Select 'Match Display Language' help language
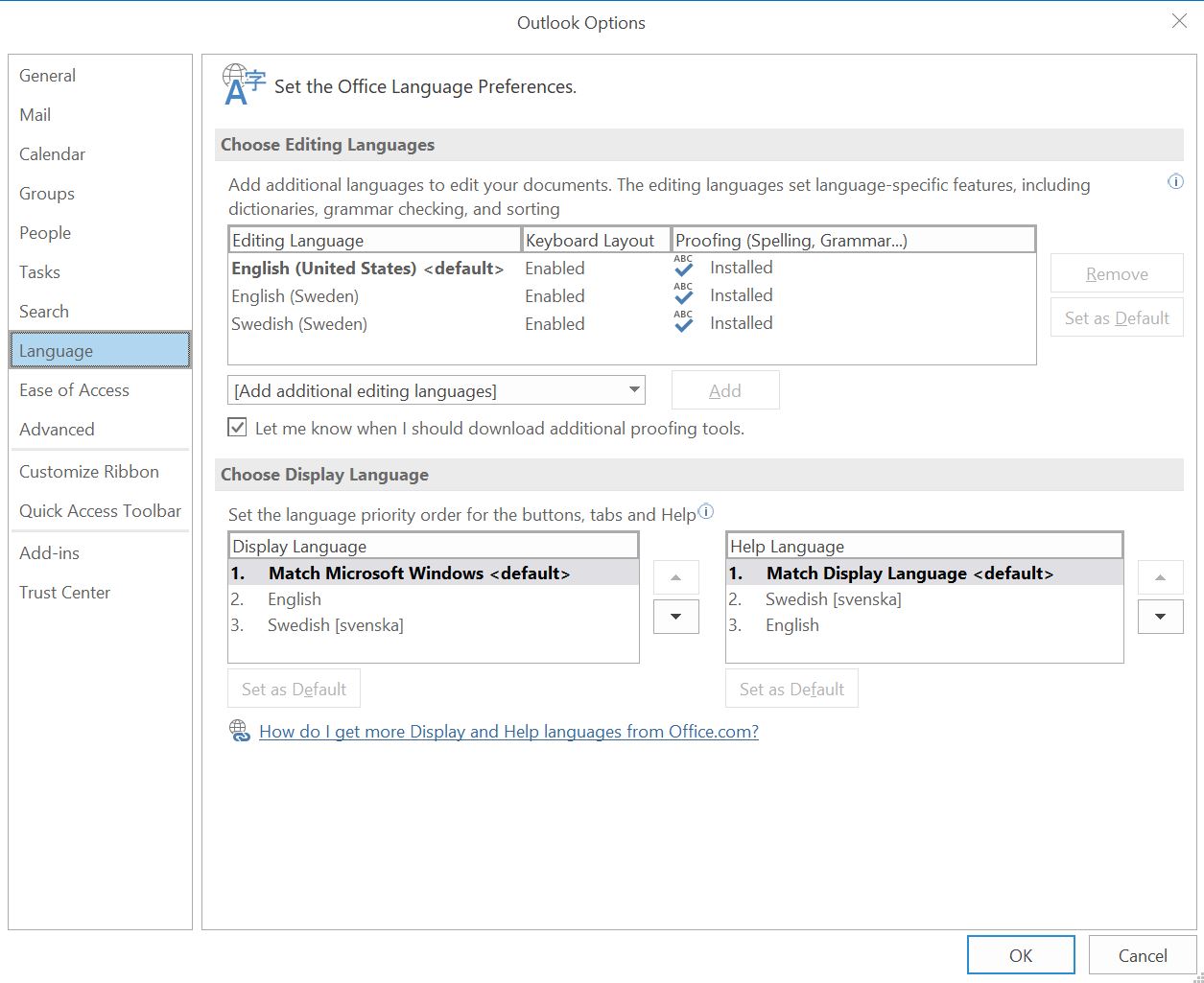This screenshot has width=1204, height=983. pos(925,573)
